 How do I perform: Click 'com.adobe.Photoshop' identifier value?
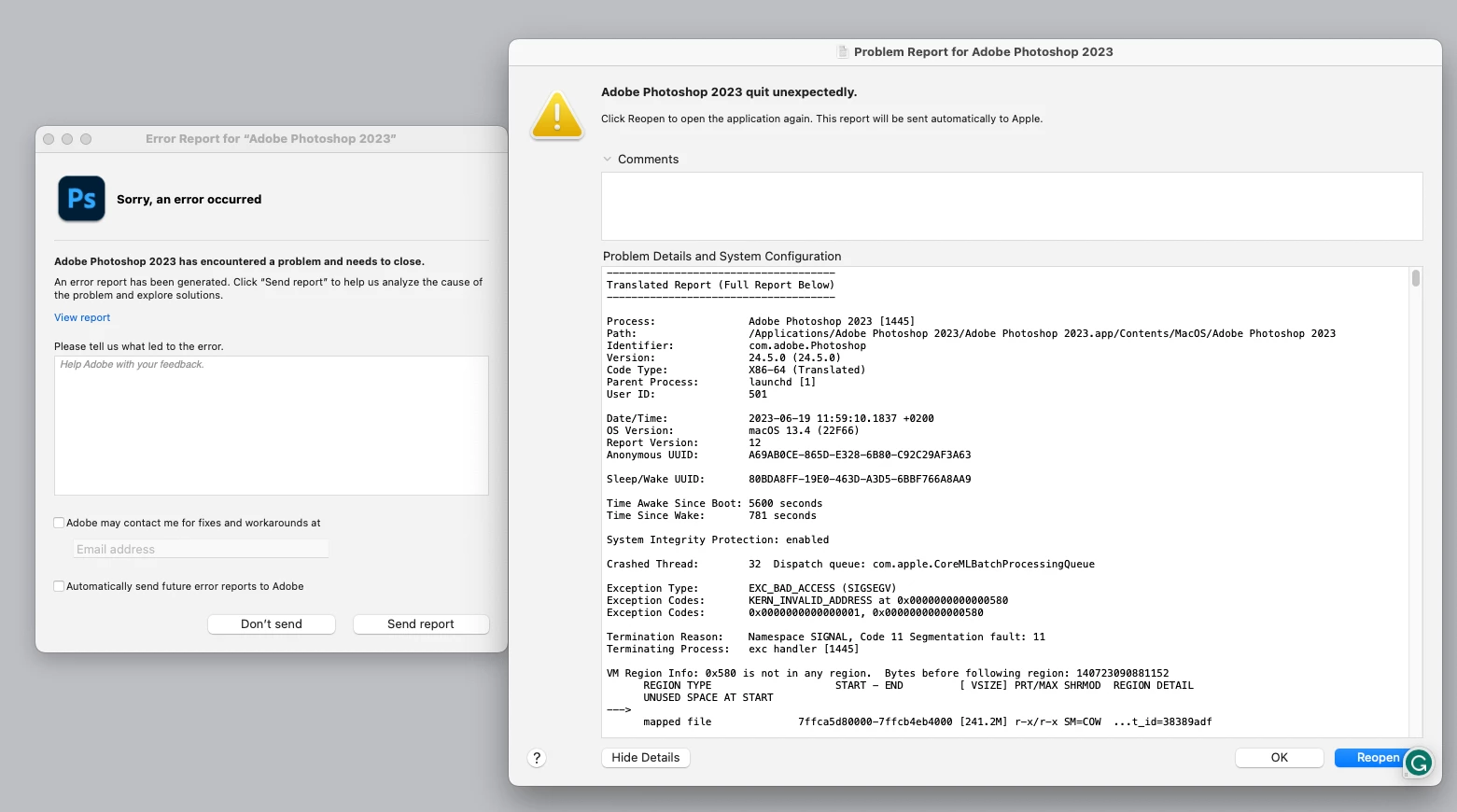tap(807, 346)
